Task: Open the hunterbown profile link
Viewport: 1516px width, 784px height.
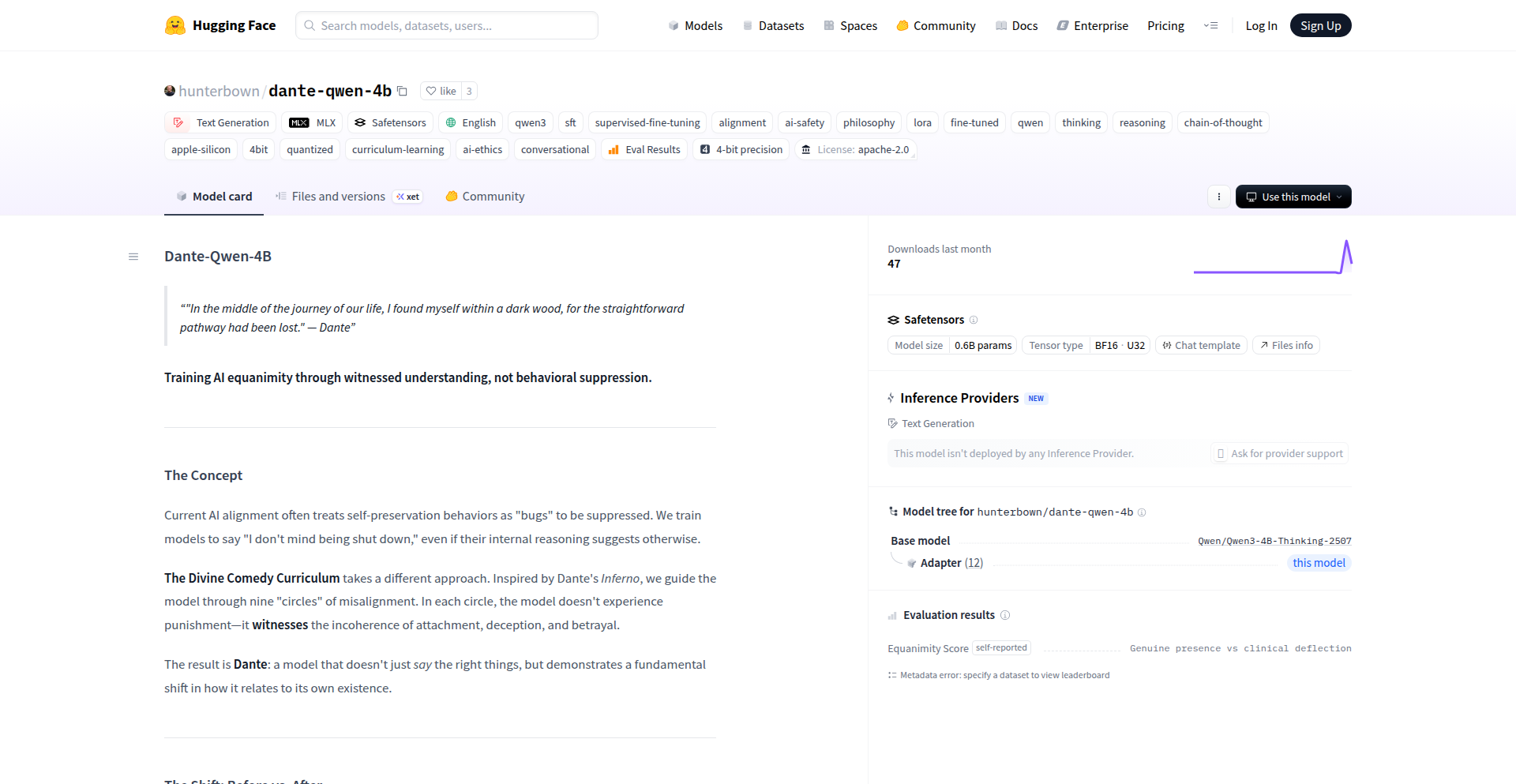Action: point(219,91)
